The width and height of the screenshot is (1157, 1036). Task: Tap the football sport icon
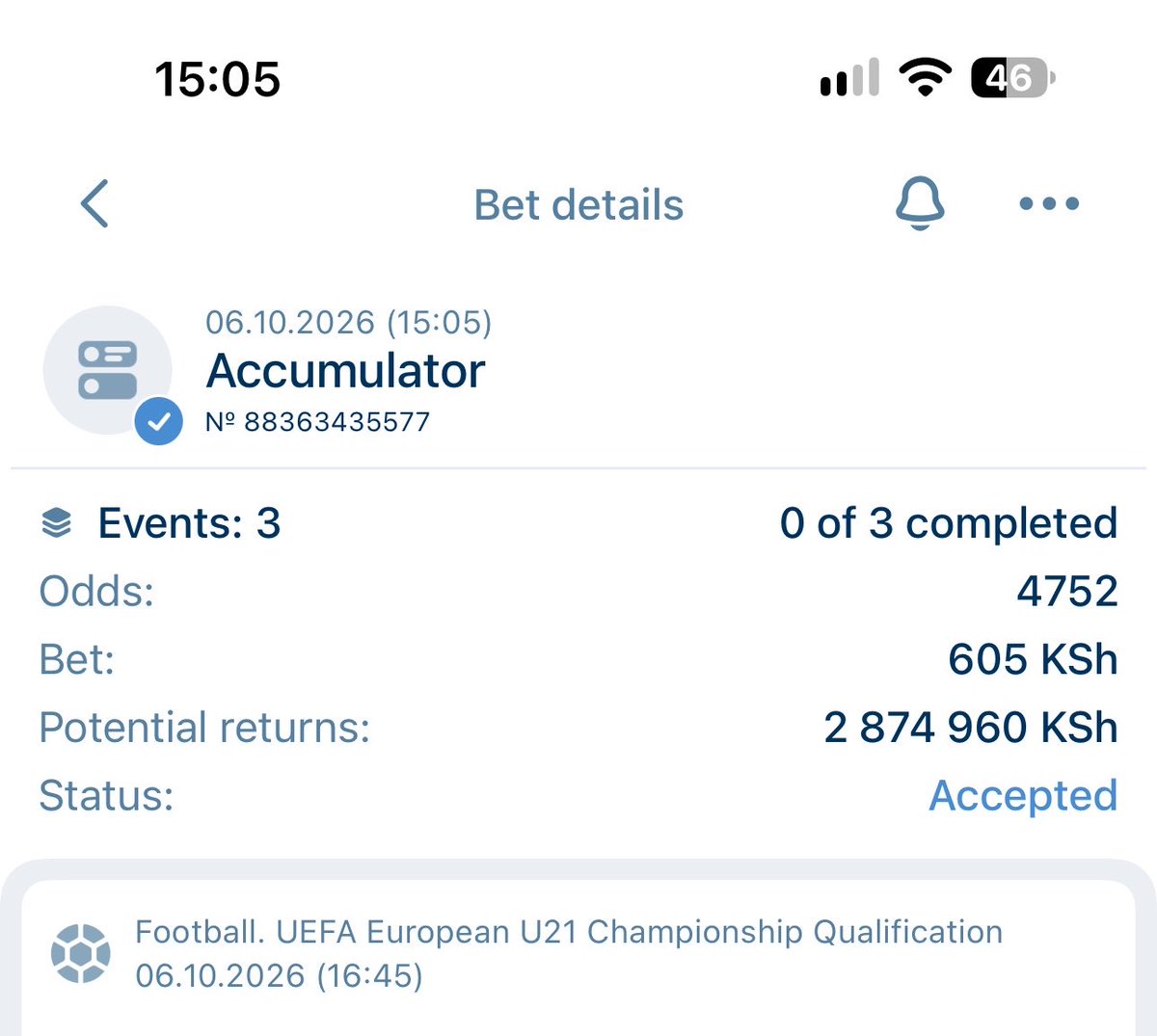click(80, 953)
